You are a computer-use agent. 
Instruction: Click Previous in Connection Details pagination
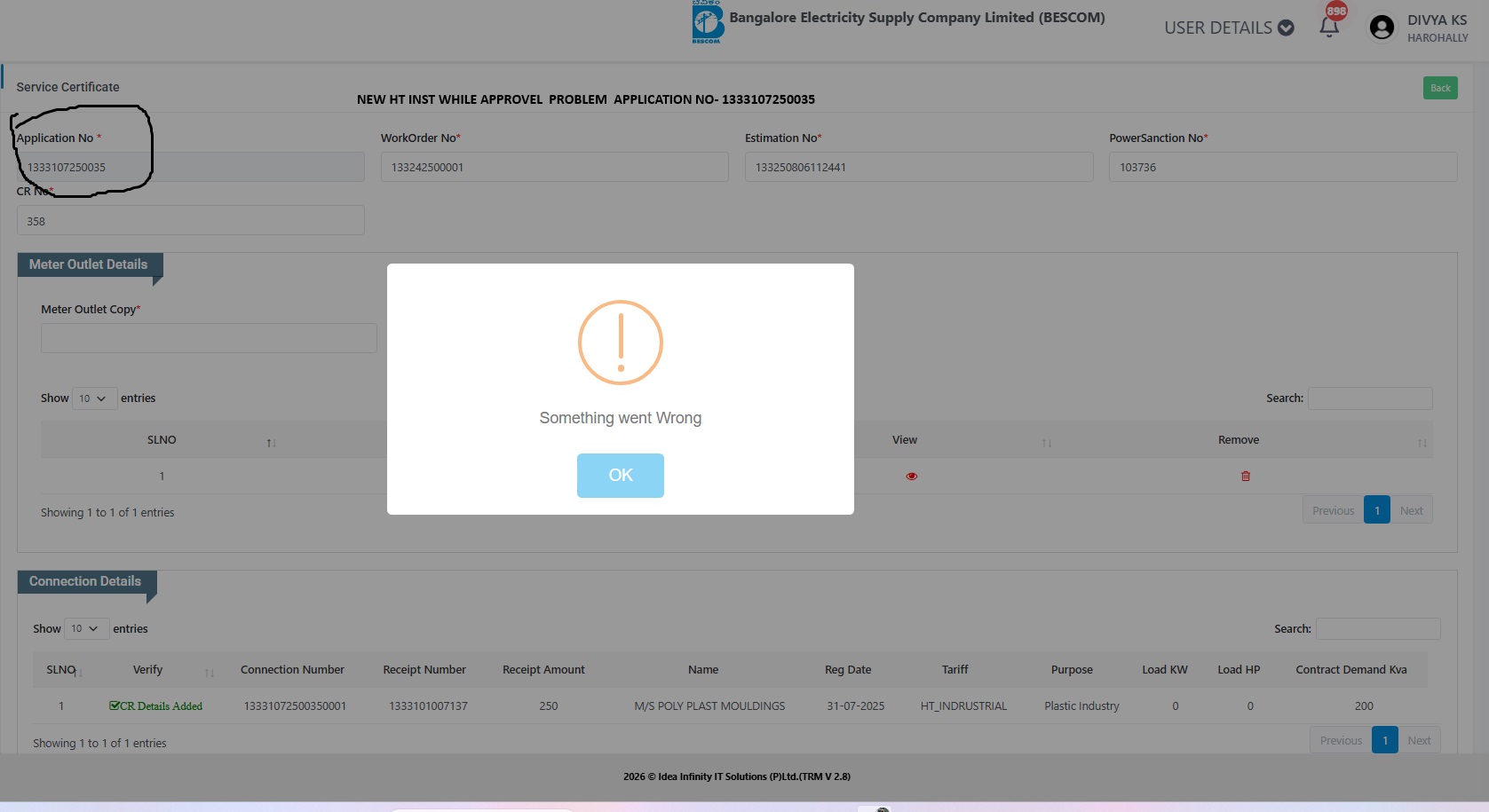[1341, 740]
